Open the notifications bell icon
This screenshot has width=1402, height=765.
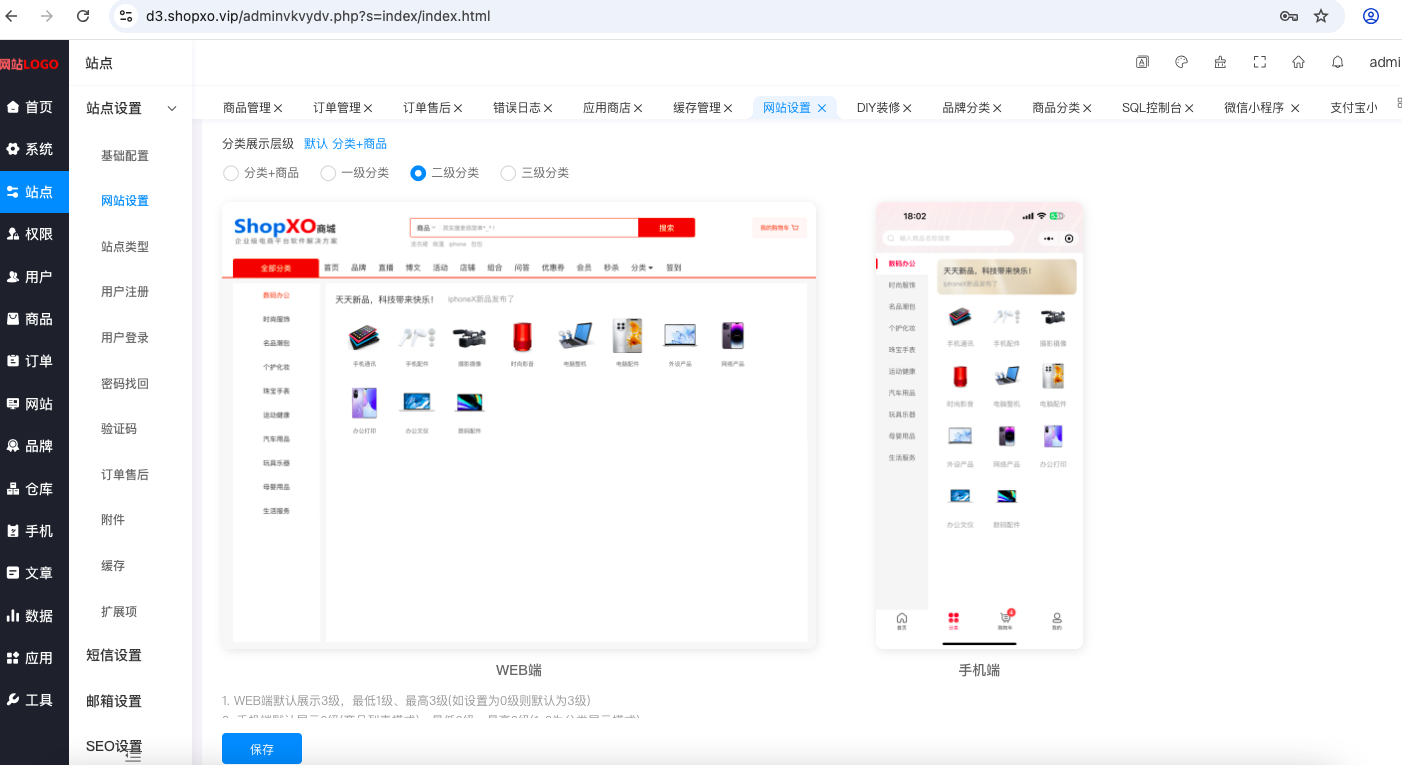[1337, 62]
